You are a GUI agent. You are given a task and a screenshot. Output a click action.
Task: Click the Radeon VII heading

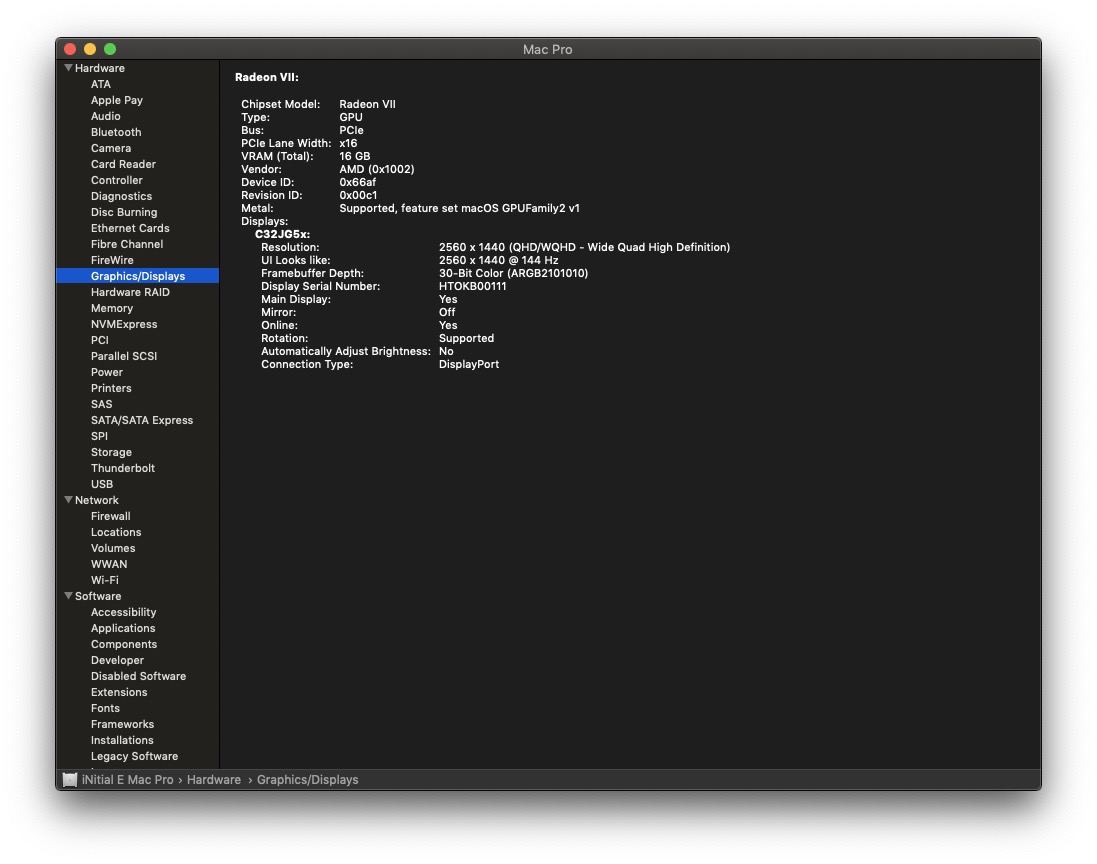pos(267,78)
